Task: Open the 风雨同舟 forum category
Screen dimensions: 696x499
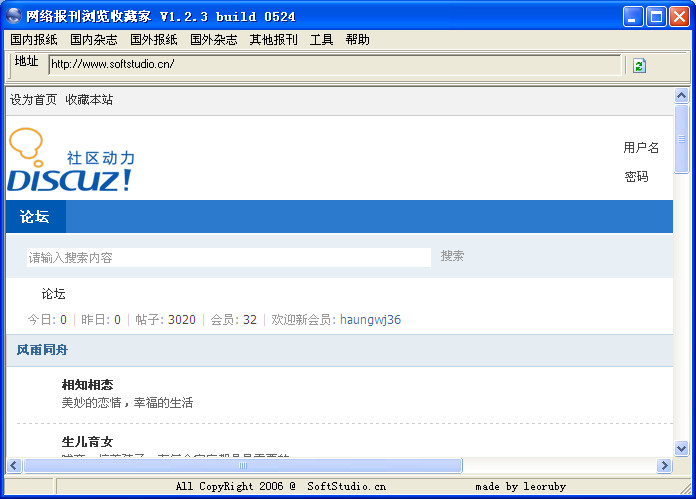Action: coord(42,350)
